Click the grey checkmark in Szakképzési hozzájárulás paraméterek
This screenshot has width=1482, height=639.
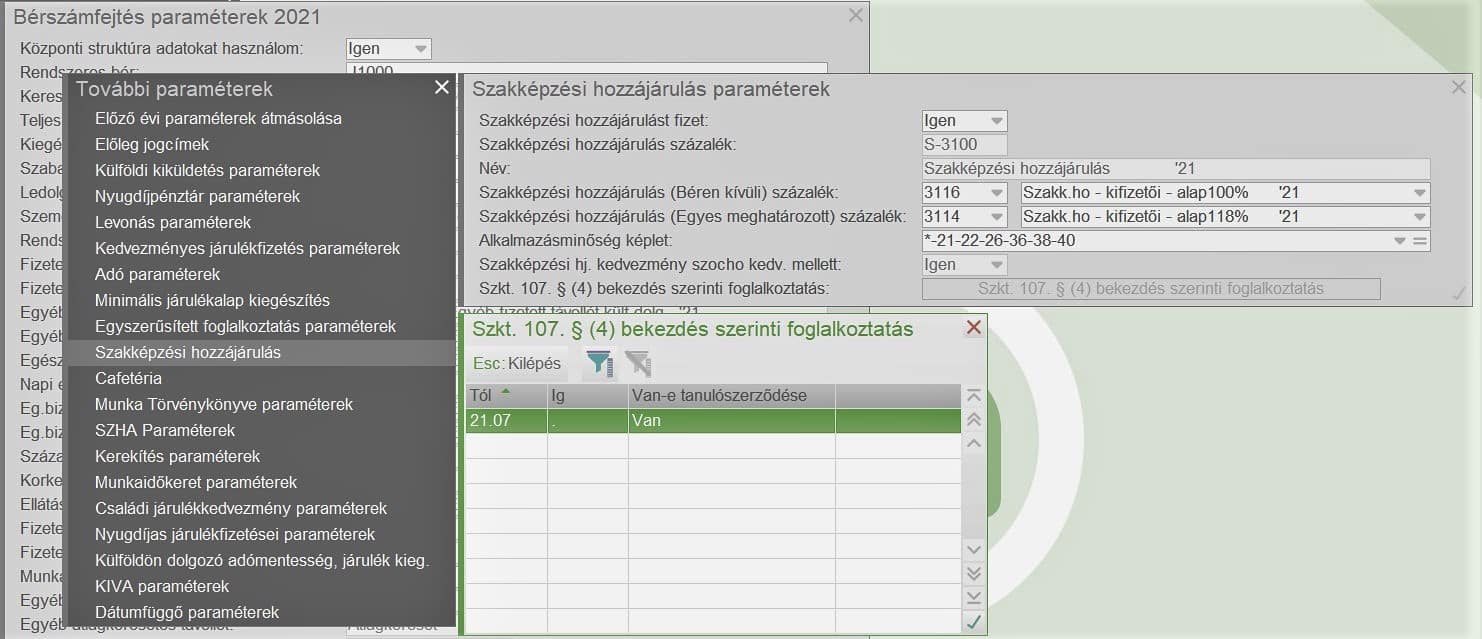tap(1459, 293)
